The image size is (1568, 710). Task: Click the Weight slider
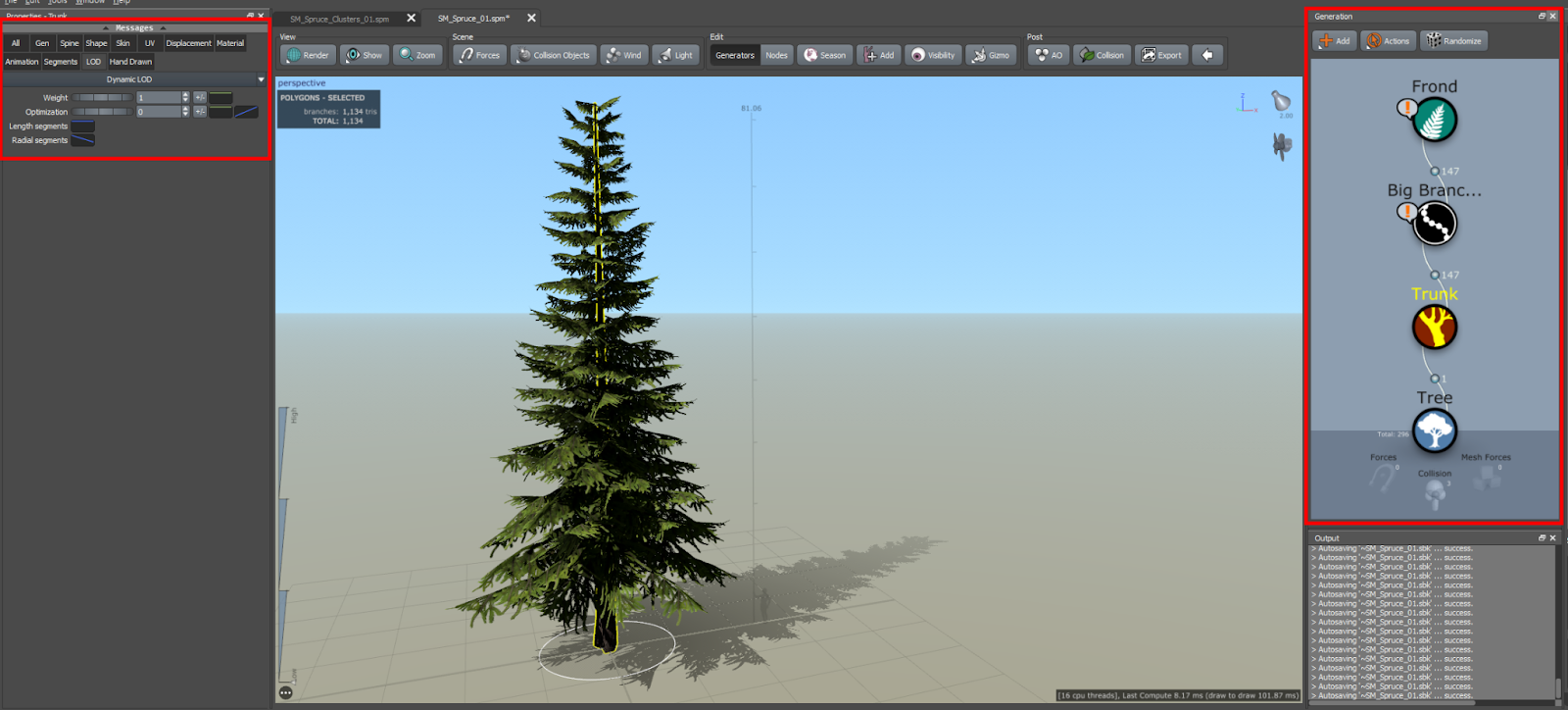tap(102, 98)
